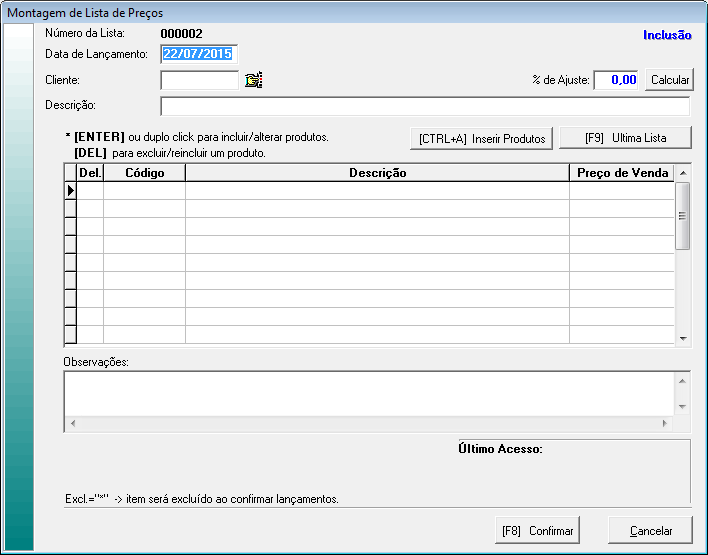Click inside the Observações text area

tap(368, 393)
